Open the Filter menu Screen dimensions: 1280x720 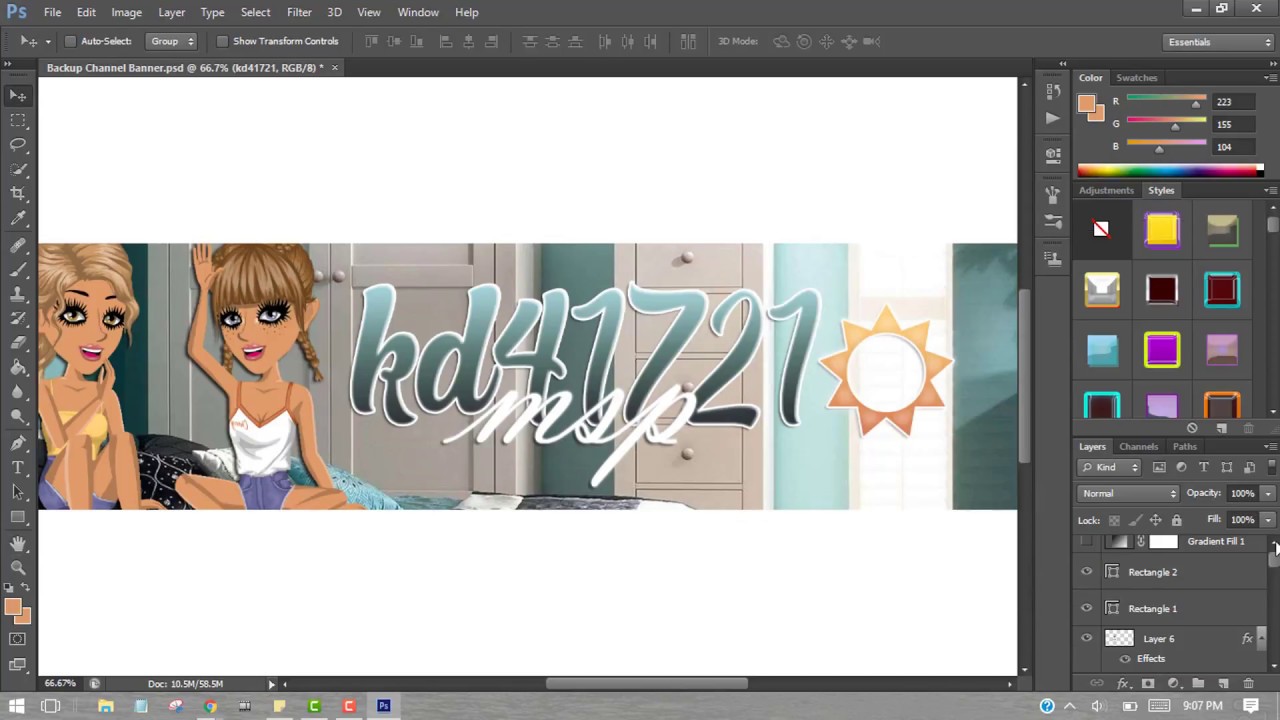point(299,12)
